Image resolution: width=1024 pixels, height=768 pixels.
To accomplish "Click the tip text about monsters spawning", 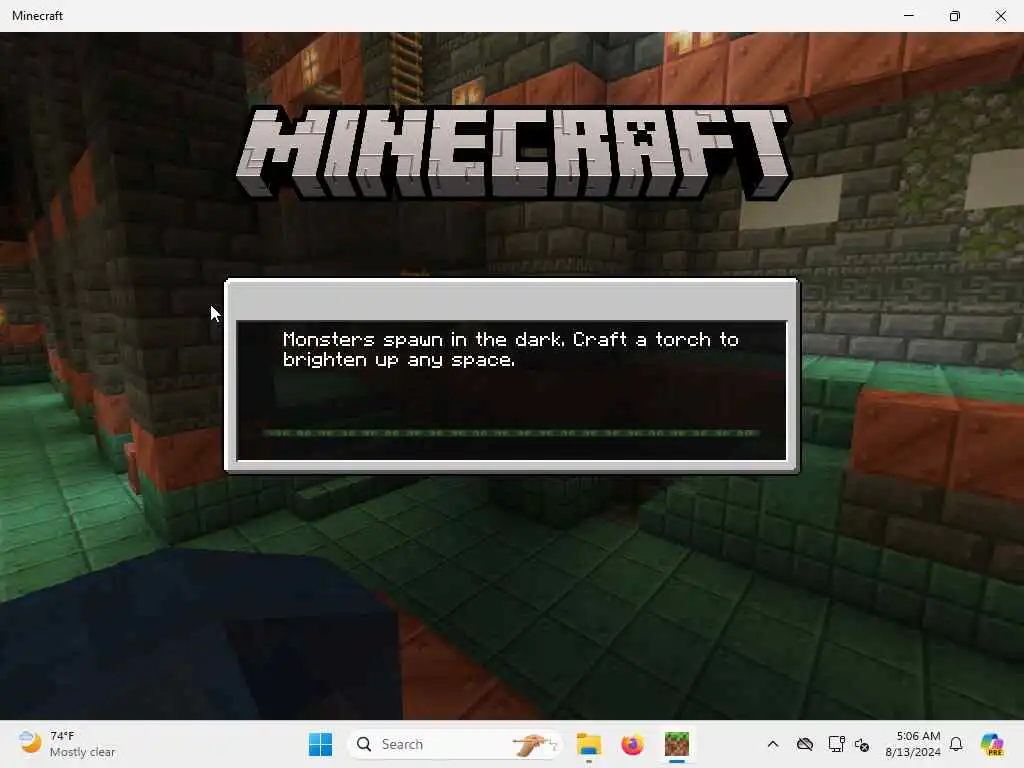I will pyautogui.click(x=511, y=349).
